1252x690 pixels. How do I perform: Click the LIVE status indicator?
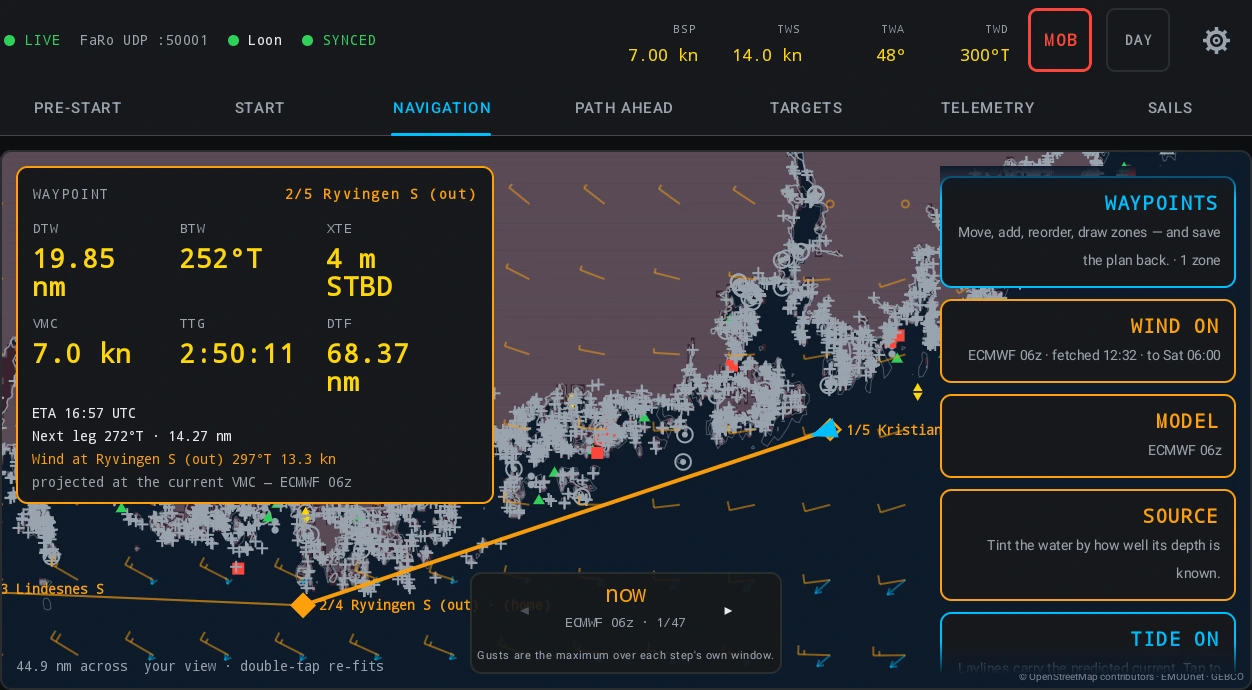tap(32, 40)
